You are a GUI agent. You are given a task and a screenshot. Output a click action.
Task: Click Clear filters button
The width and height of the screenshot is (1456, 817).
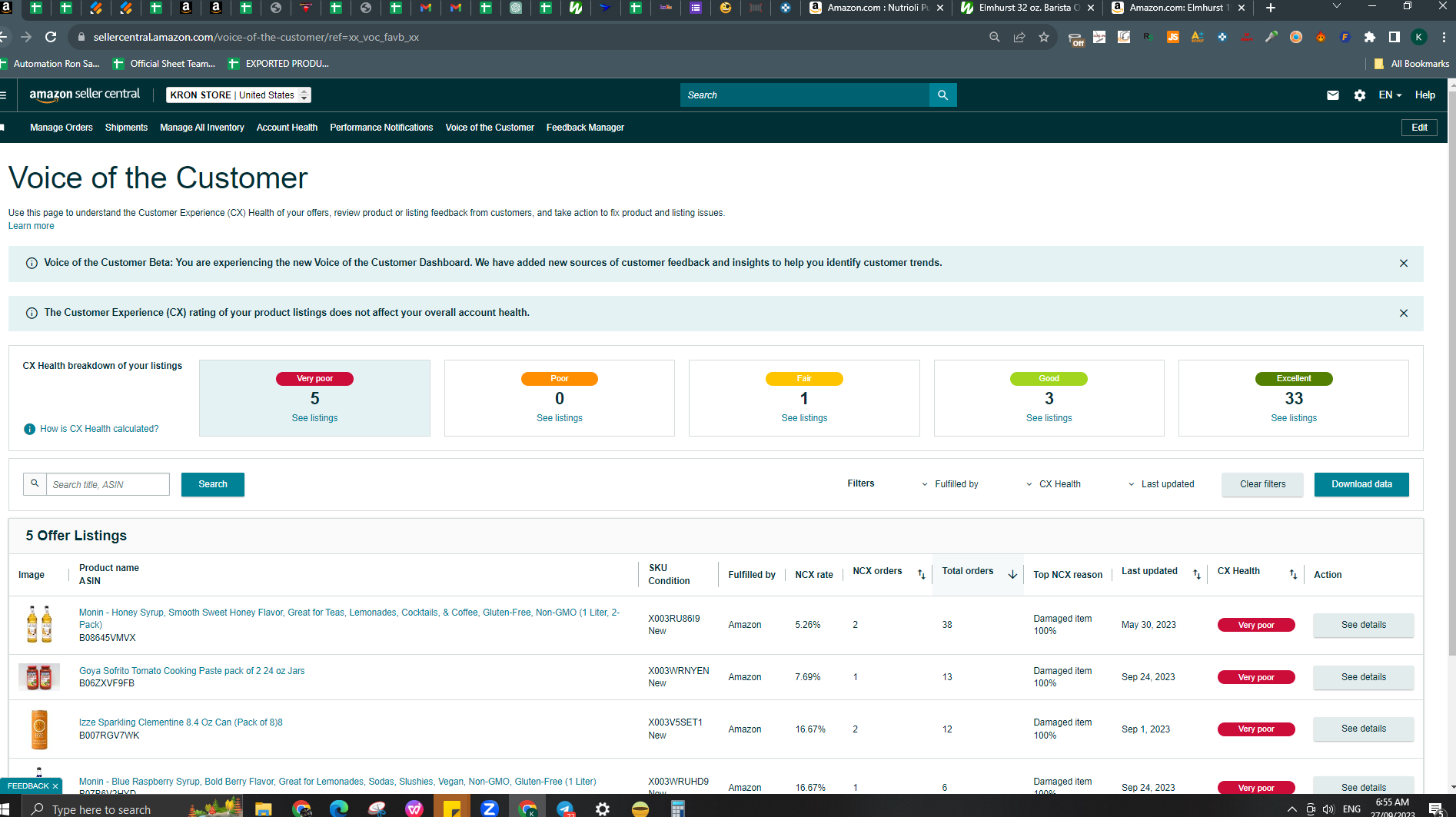point(1262,484)
